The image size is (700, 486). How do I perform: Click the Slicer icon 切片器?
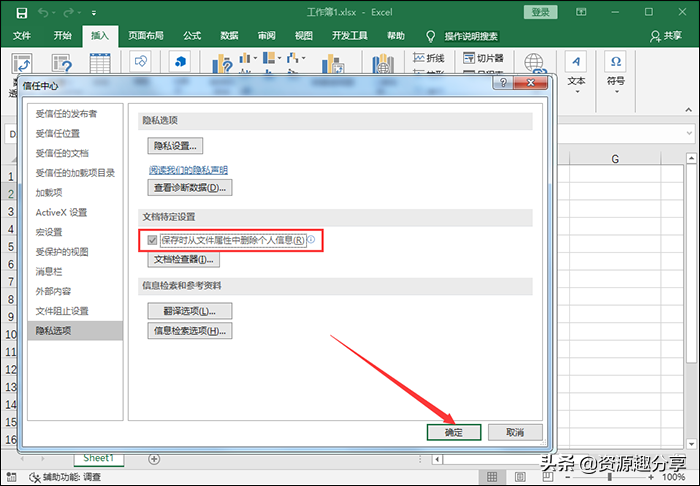[483, 58]
